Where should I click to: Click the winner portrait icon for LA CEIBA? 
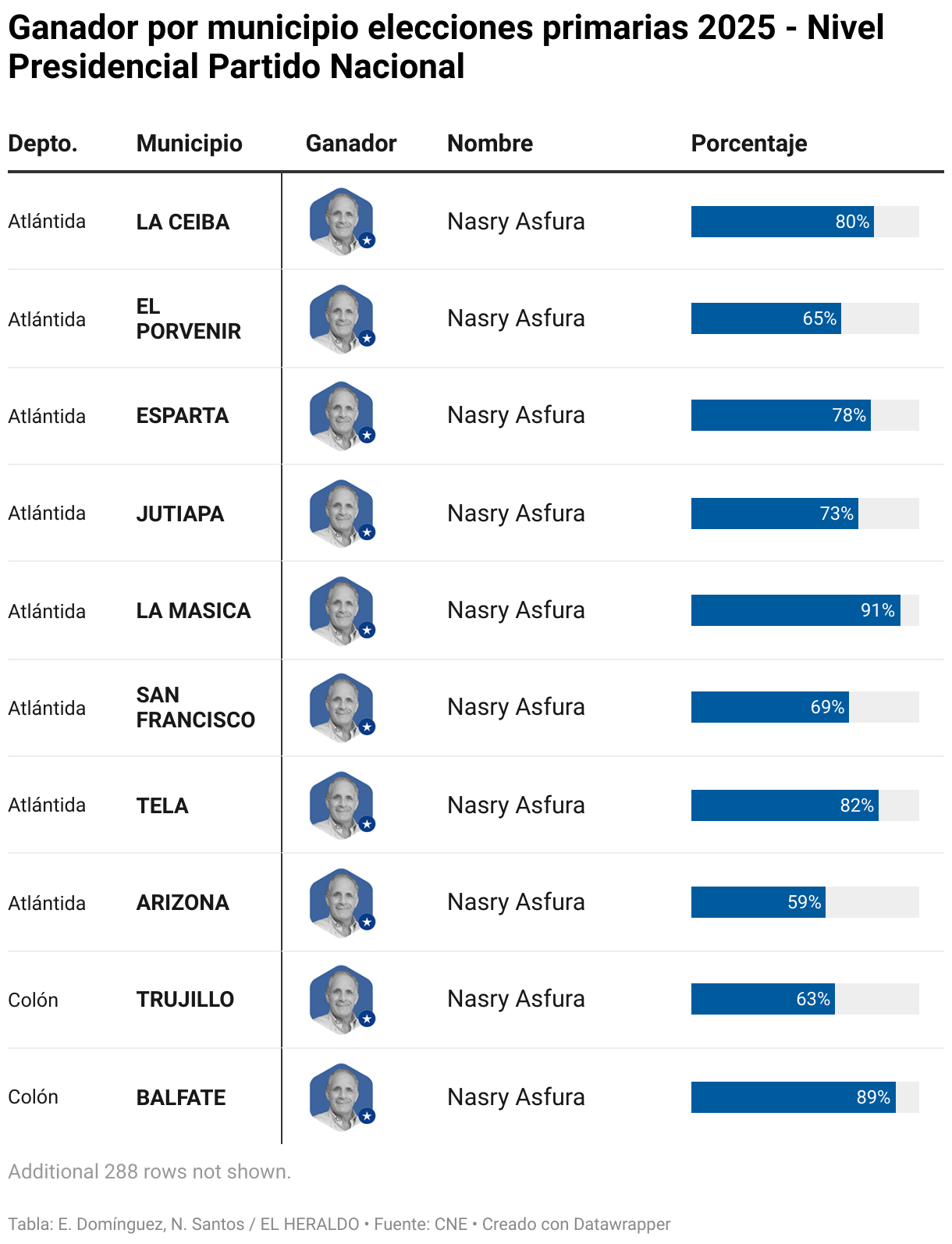coord(342,222)
